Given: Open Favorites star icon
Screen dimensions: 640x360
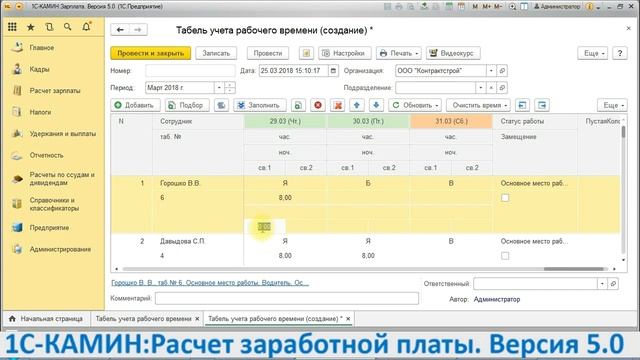Looking at the screenshot, I should [31, 27].
